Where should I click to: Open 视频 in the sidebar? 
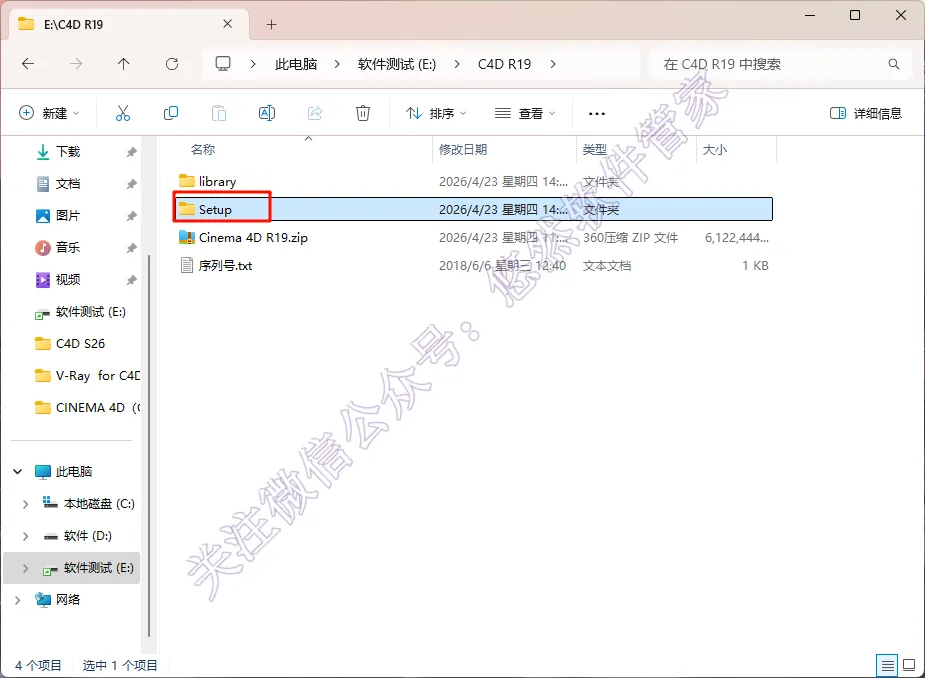(68, 279)
